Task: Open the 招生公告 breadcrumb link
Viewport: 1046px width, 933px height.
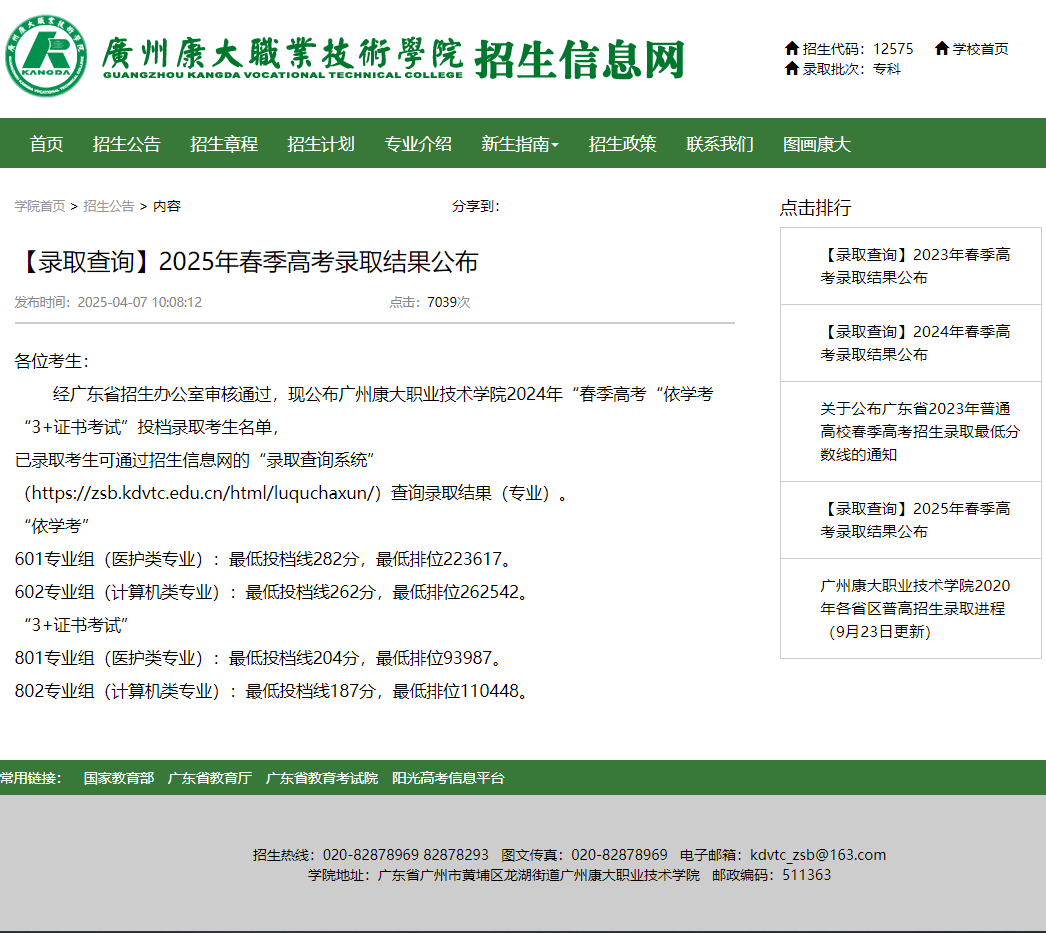Action: click(107, 206)
